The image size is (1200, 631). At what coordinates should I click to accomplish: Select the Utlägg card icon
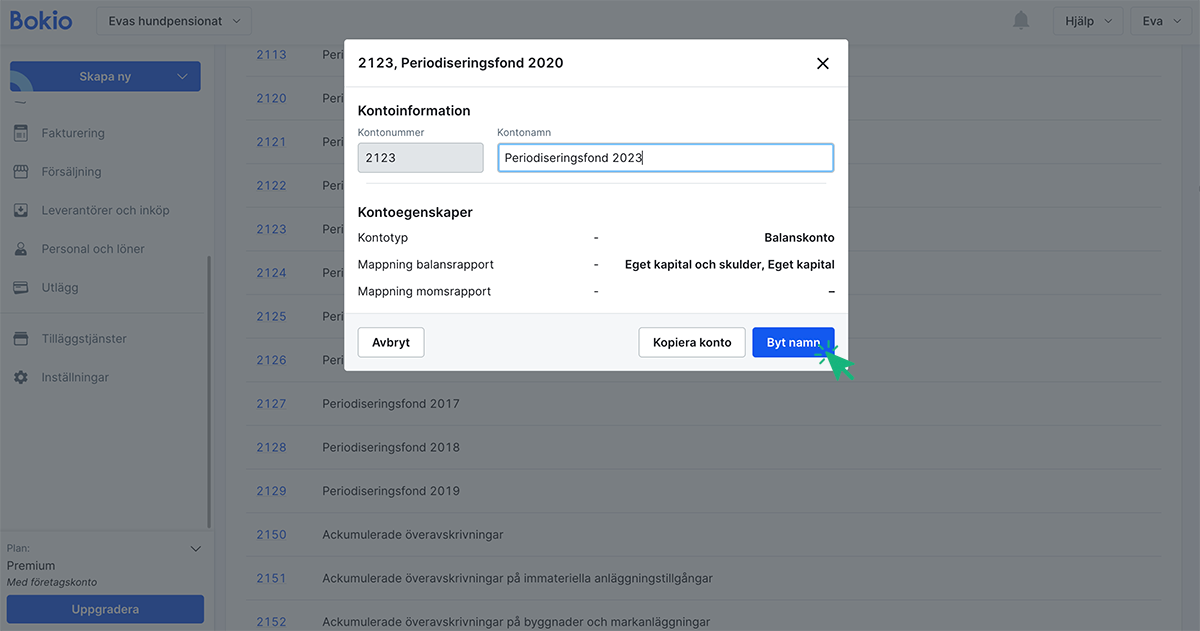[23, 287]
